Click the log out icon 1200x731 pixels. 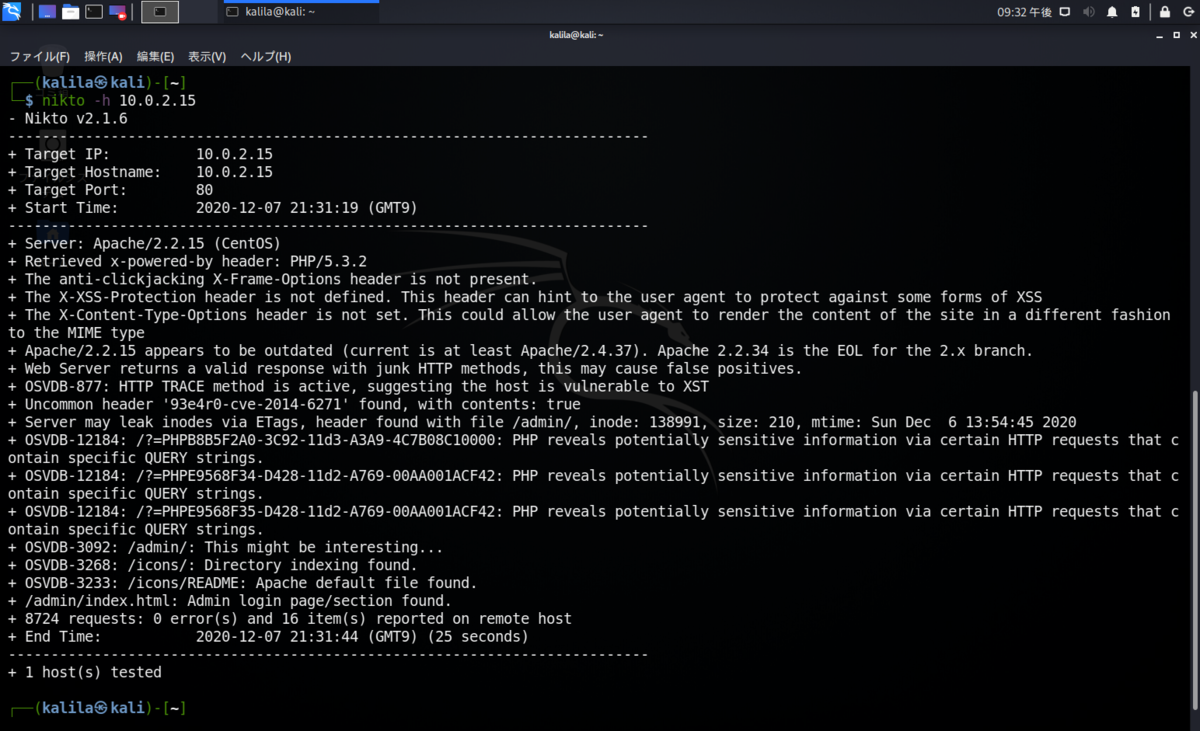pos(1187,12)
